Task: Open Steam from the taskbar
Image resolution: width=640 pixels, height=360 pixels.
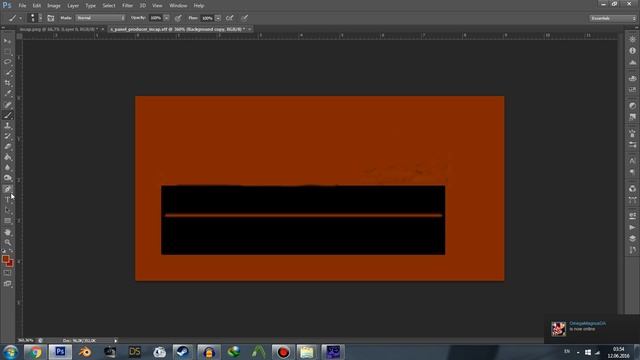Action: (182, 352)
